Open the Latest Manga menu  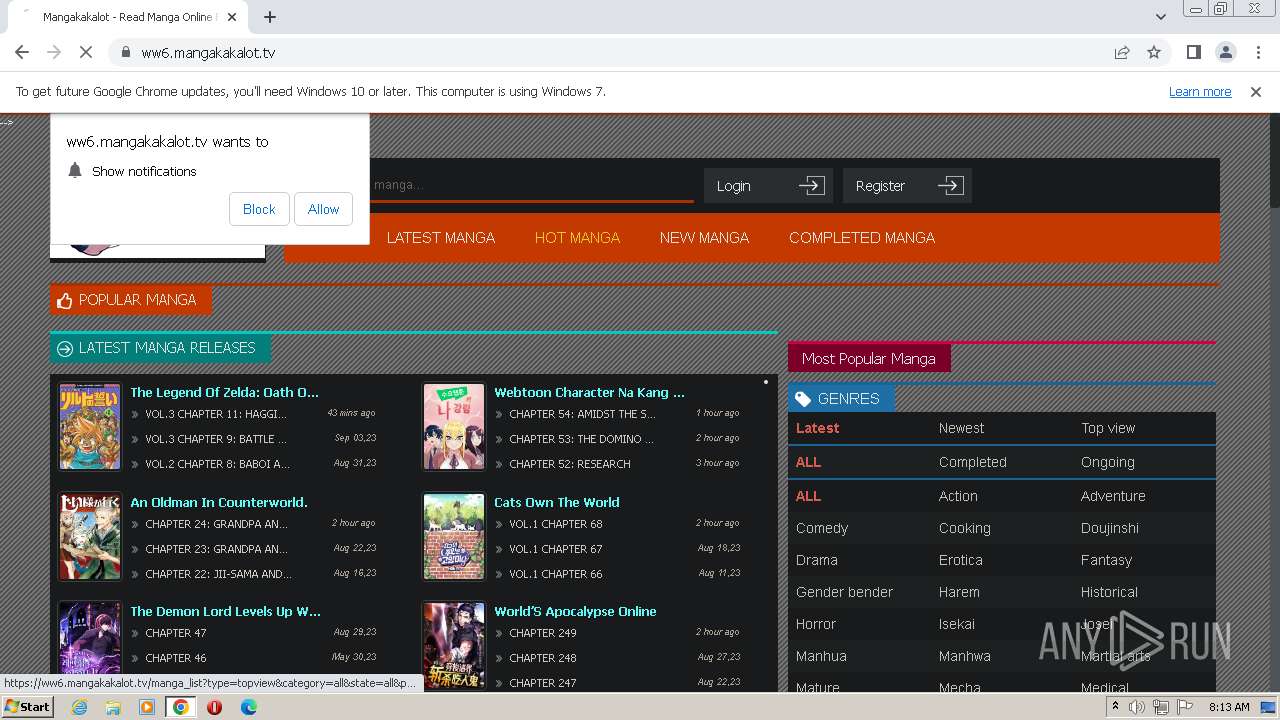coord(441,238)
